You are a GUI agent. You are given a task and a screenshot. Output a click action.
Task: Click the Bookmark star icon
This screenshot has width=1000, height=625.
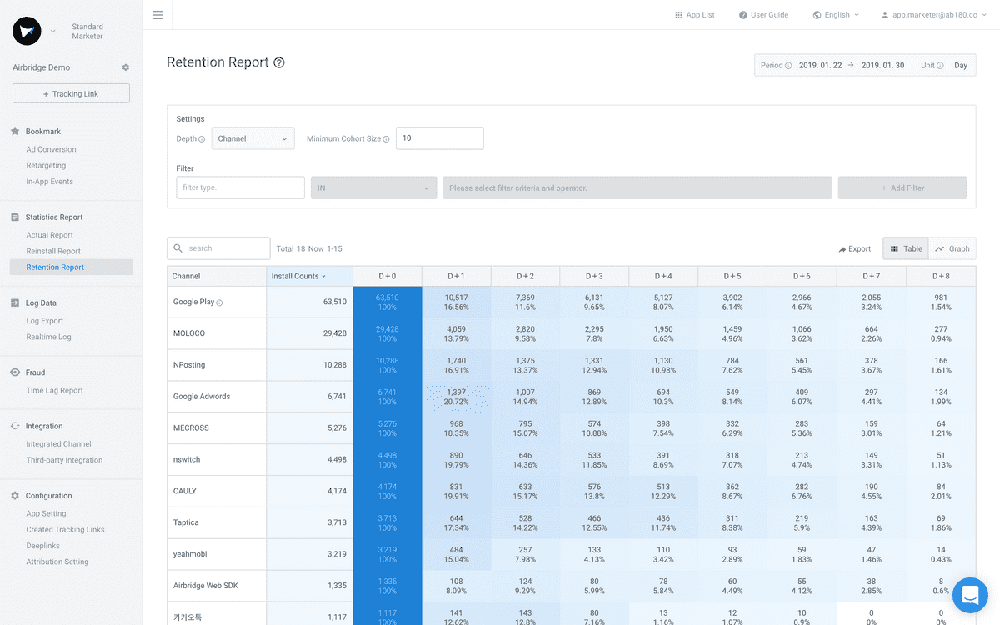15,131
